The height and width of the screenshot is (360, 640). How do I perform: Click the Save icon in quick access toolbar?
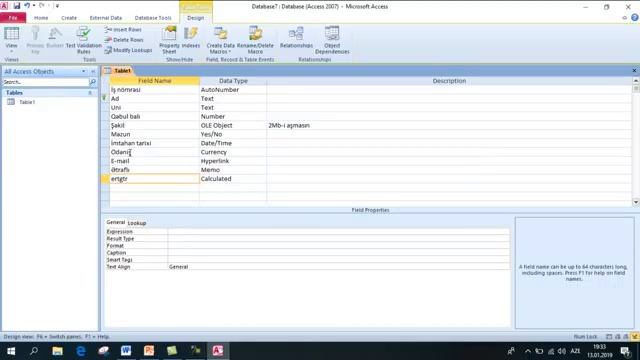tap(17, 6)
